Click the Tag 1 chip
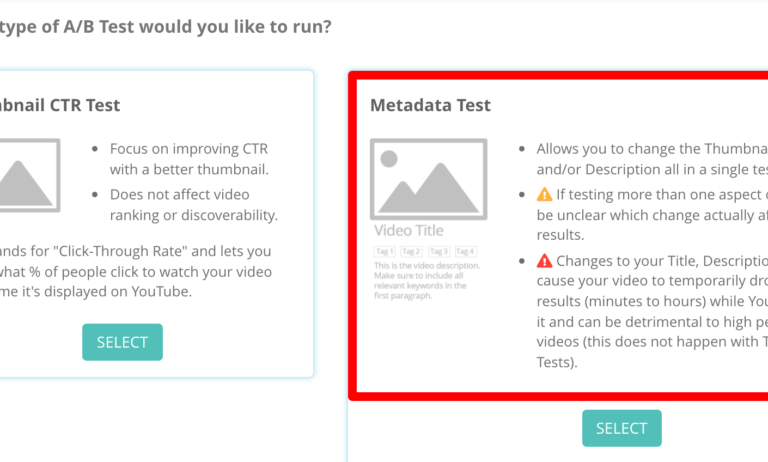768x462 pixels. tap(385, 251)
